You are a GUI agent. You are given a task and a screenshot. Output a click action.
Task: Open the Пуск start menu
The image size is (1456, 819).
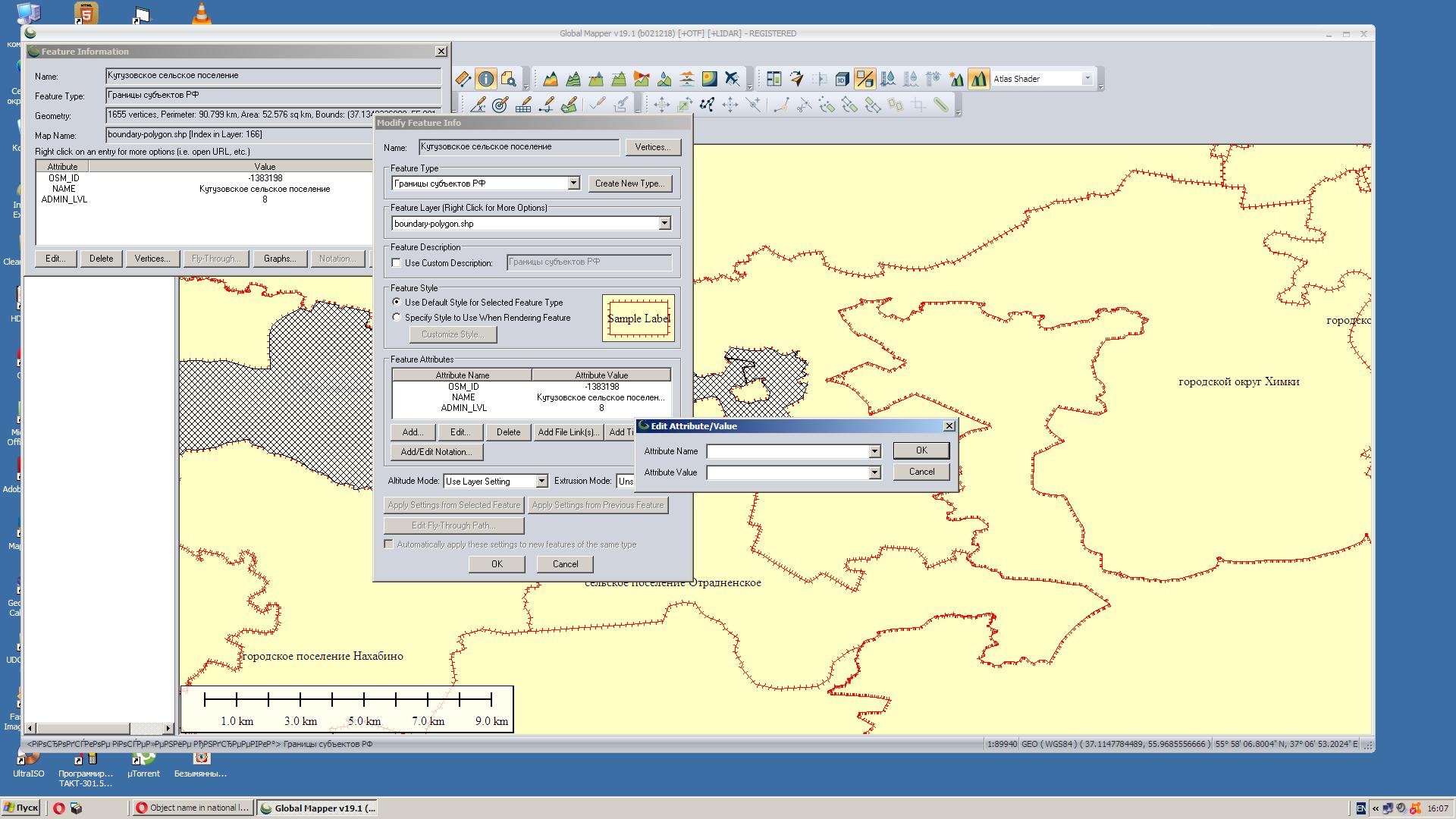20,808
